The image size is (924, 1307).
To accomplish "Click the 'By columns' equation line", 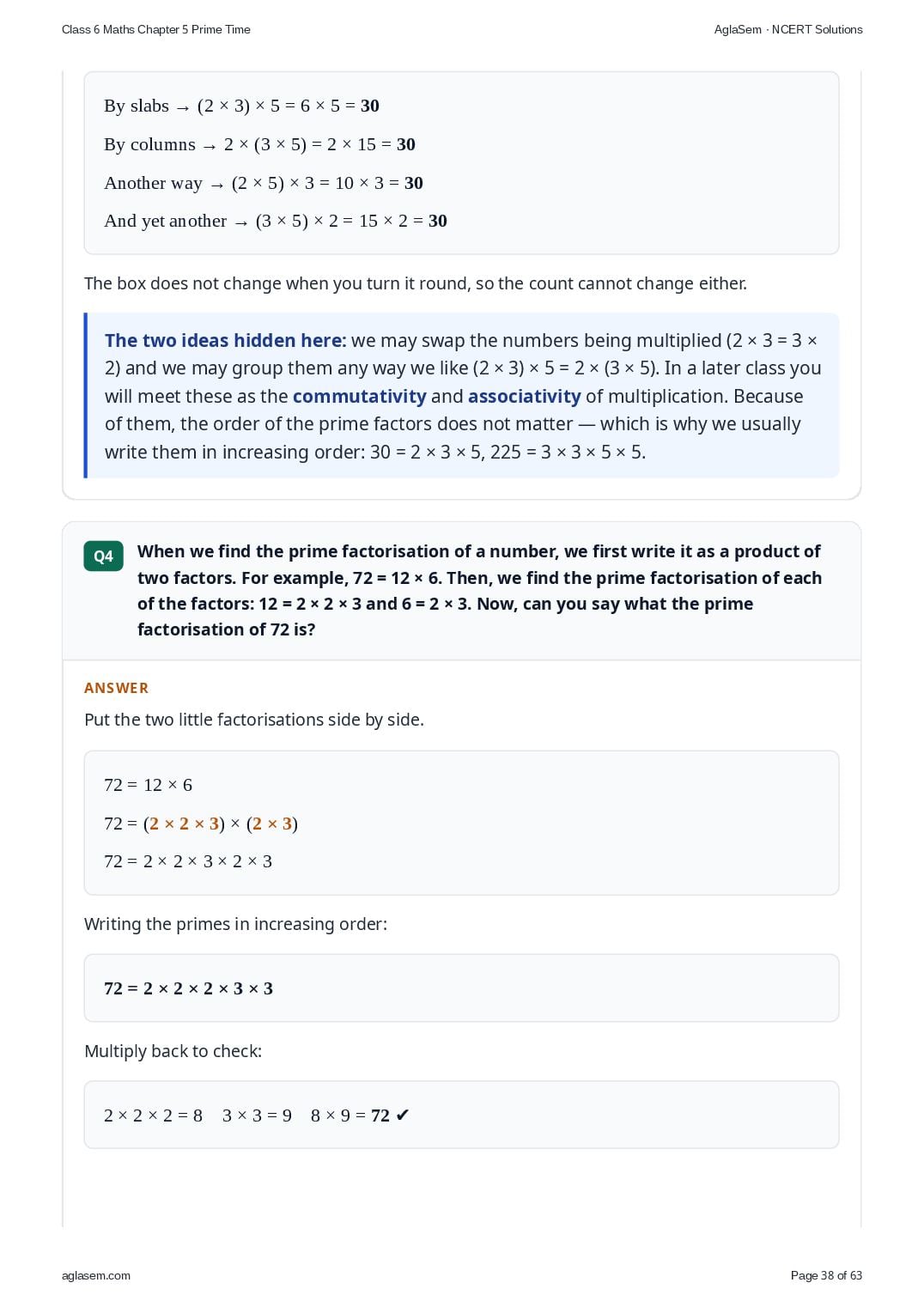I will pos(259,144).
